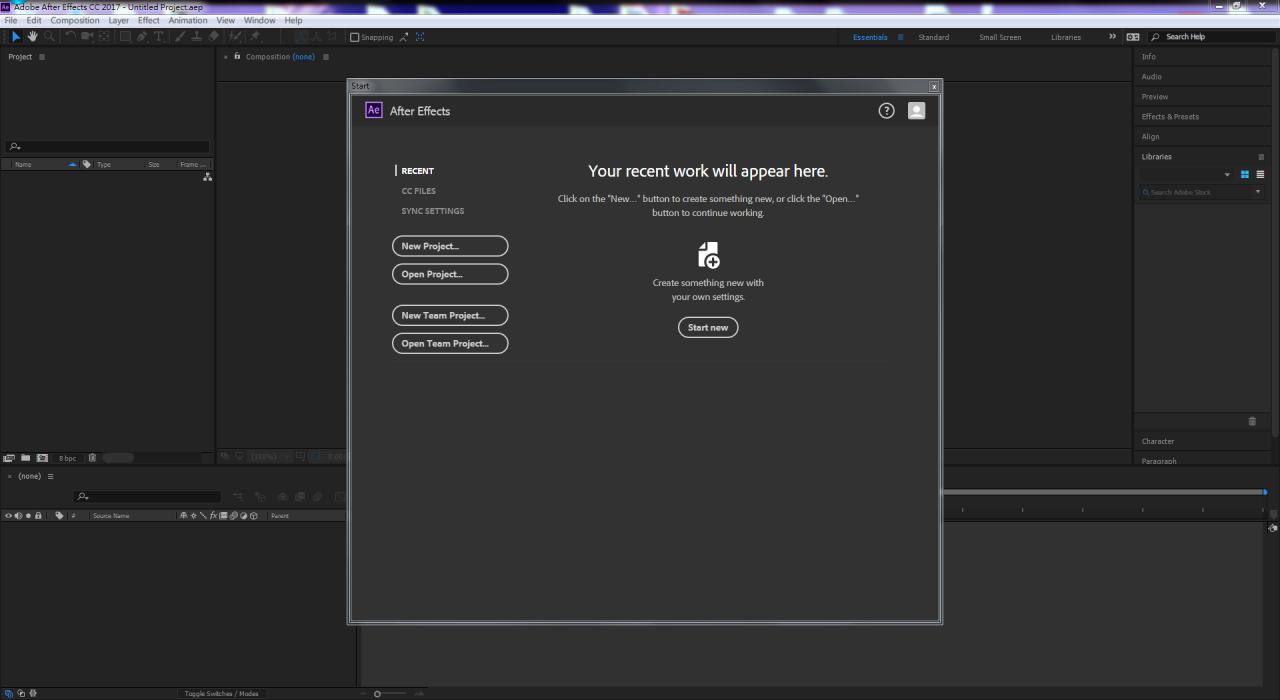Viewport: 1280px width, 700px height.
Task: Delete selected project items with trash icon
Action: [92, 458]
